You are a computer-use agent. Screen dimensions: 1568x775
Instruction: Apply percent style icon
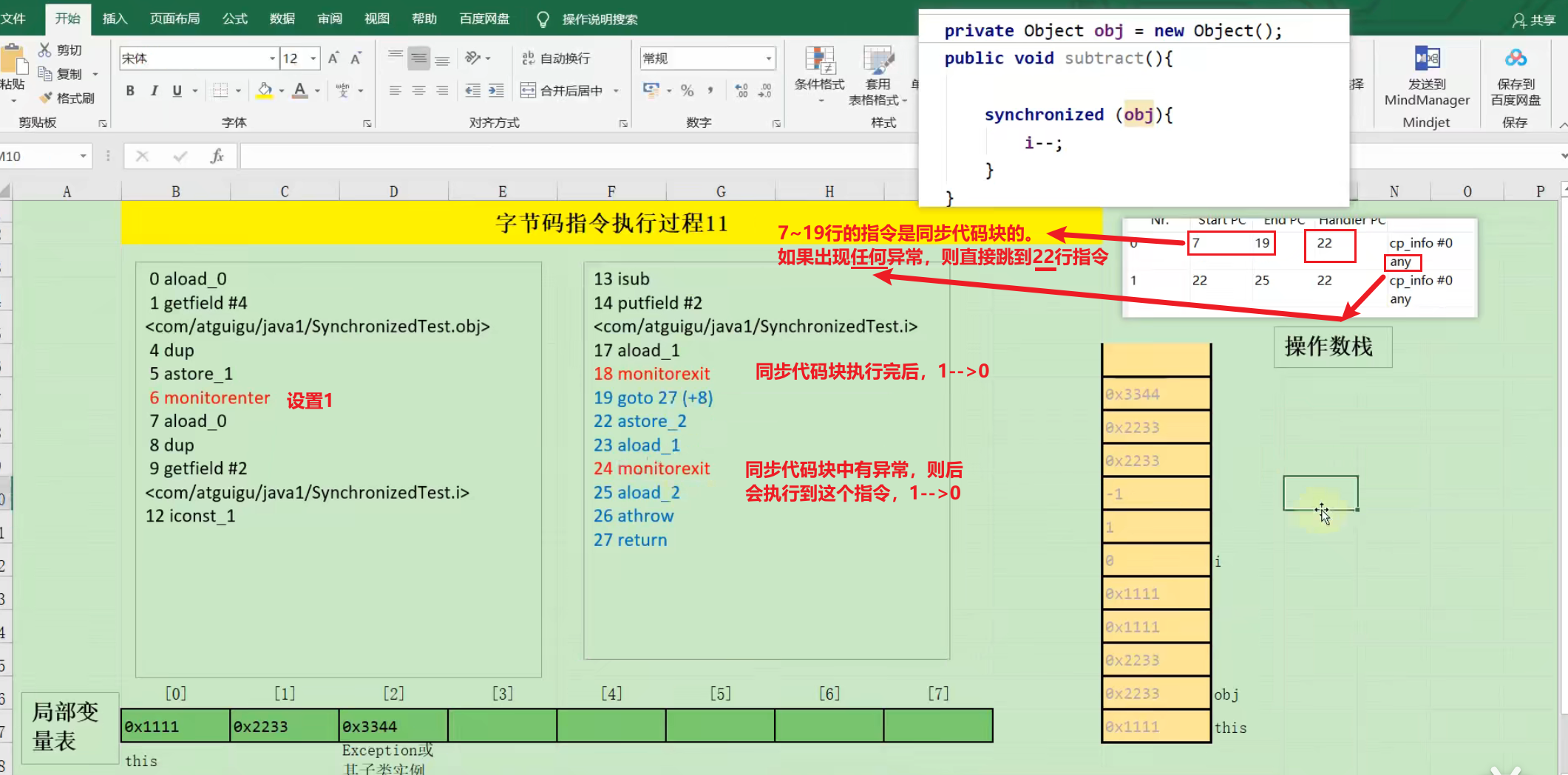tap(688, 91)
